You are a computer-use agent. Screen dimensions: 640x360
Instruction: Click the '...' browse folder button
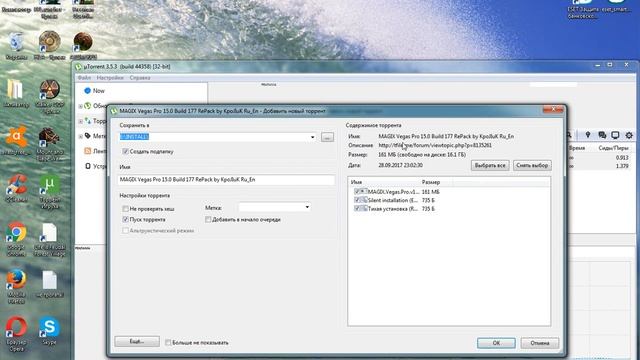(x=327, y=137)
